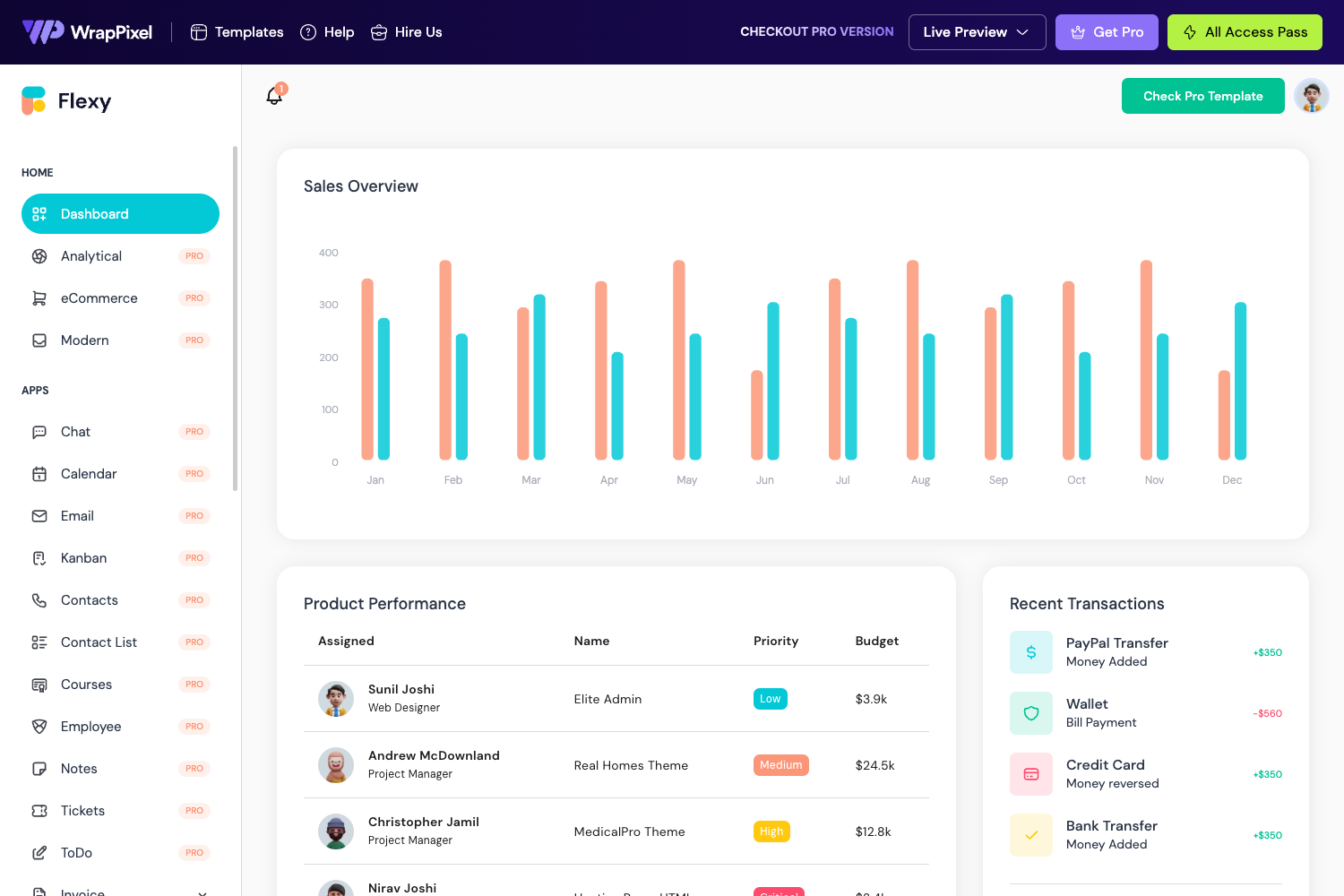
Task: Open the Live Preview dropdown
Action: (977, 31)
